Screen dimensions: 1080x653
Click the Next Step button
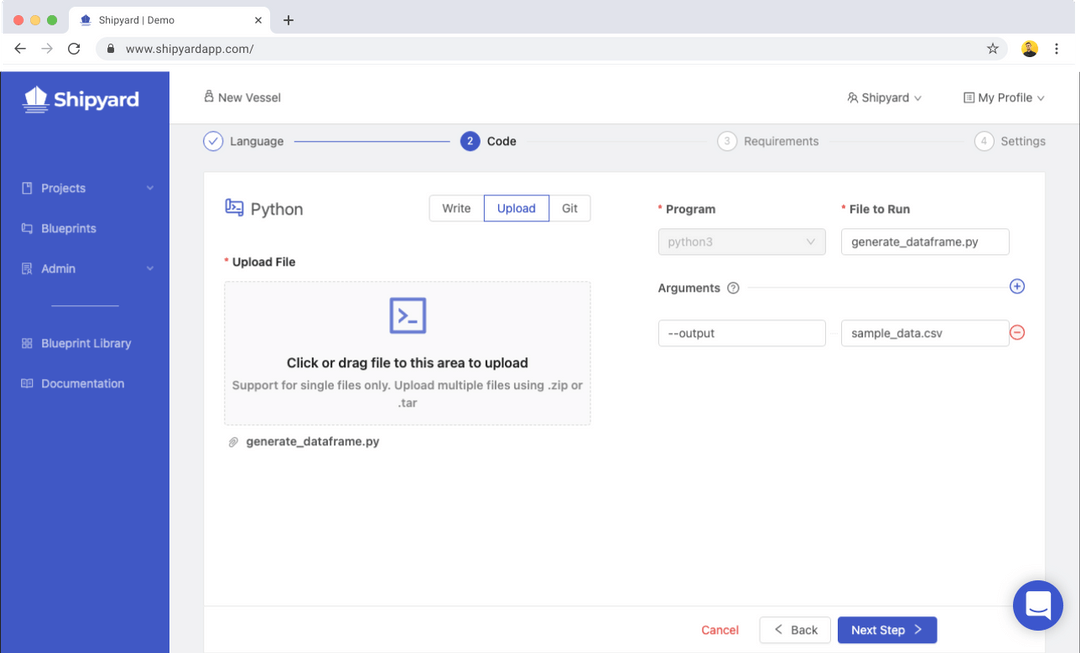pyautogui.click(x=886, y=630)
